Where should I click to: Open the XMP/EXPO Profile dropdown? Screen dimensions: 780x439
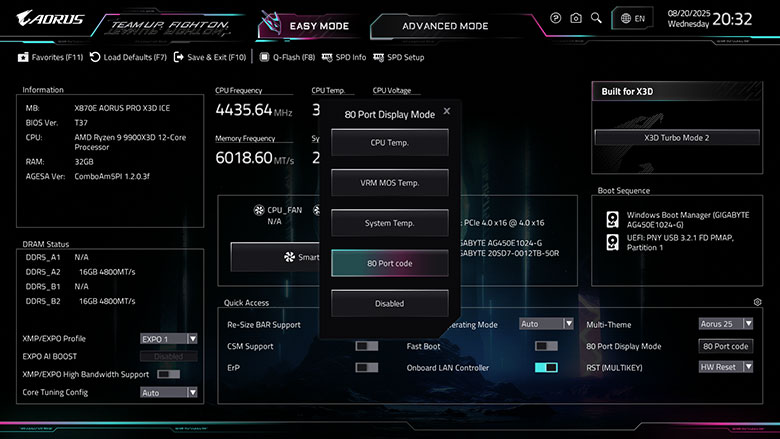tap(168, 338)
